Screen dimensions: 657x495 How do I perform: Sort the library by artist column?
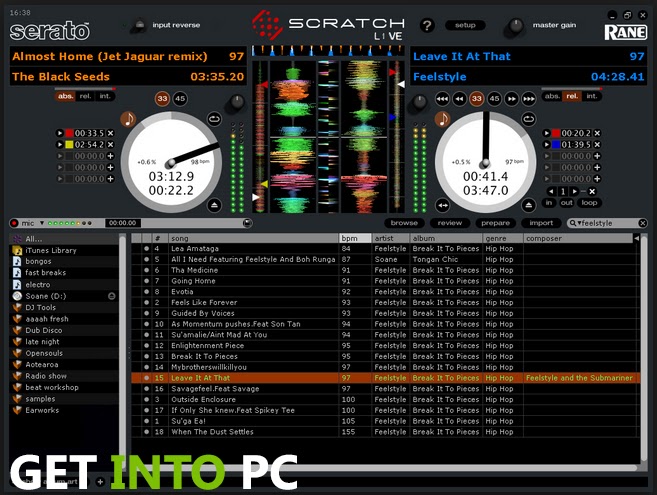coord(391,238)
